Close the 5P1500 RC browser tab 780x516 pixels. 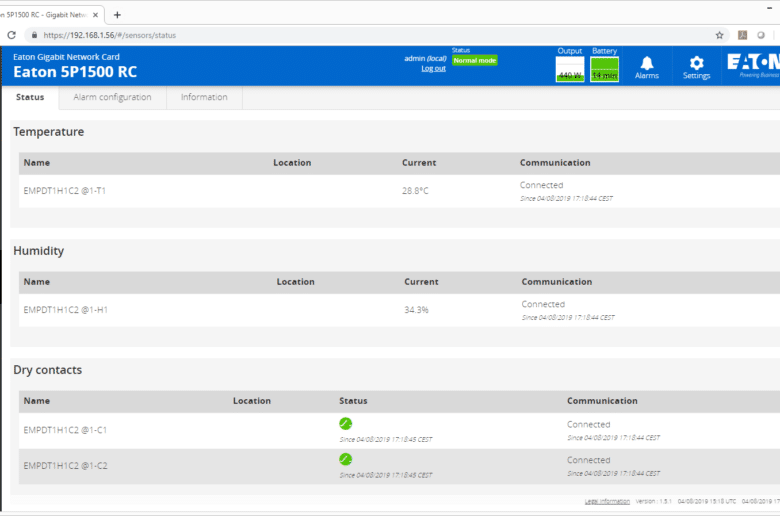coord(96,15)
